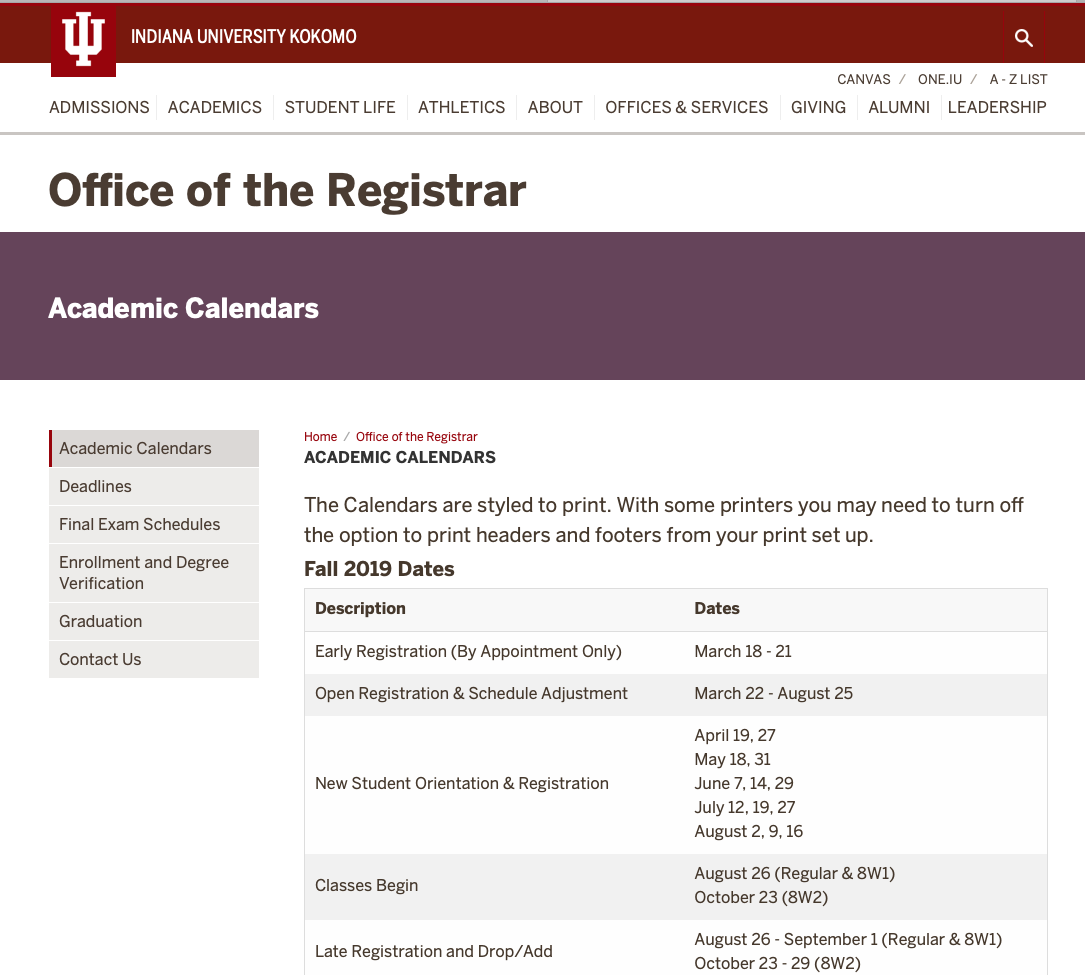Open the ADMISSIONS menu
The width and height of the screenshot is (1085, 975).
click(x=99, y=107)
